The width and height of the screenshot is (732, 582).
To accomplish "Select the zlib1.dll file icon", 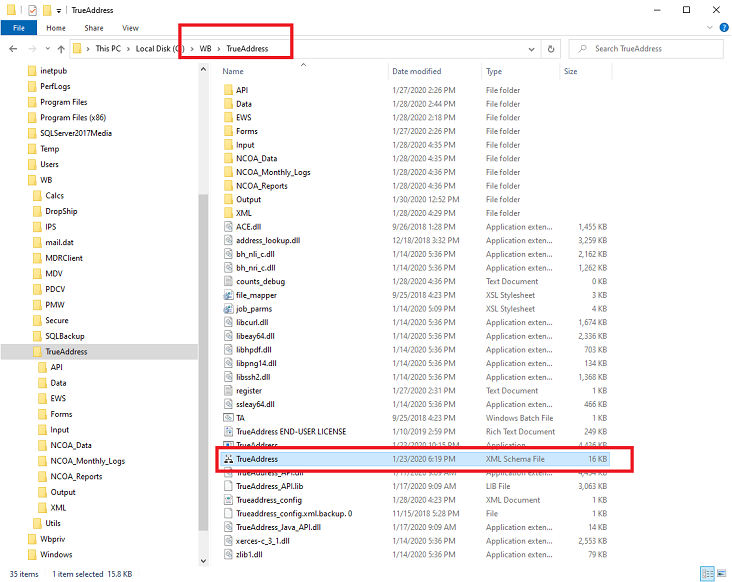I will [228, 554].
